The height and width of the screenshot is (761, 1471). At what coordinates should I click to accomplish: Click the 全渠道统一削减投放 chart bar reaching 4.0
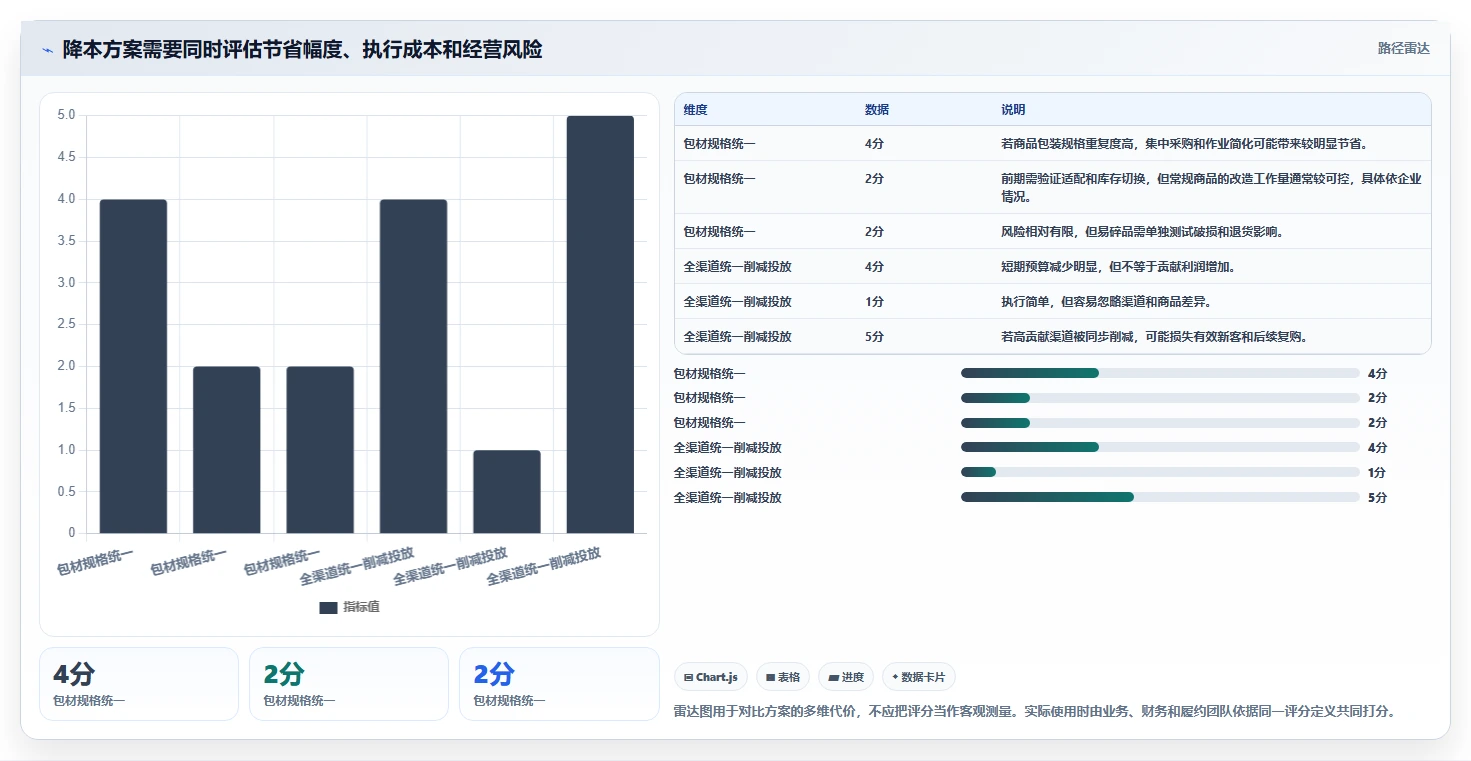point(413,366)
